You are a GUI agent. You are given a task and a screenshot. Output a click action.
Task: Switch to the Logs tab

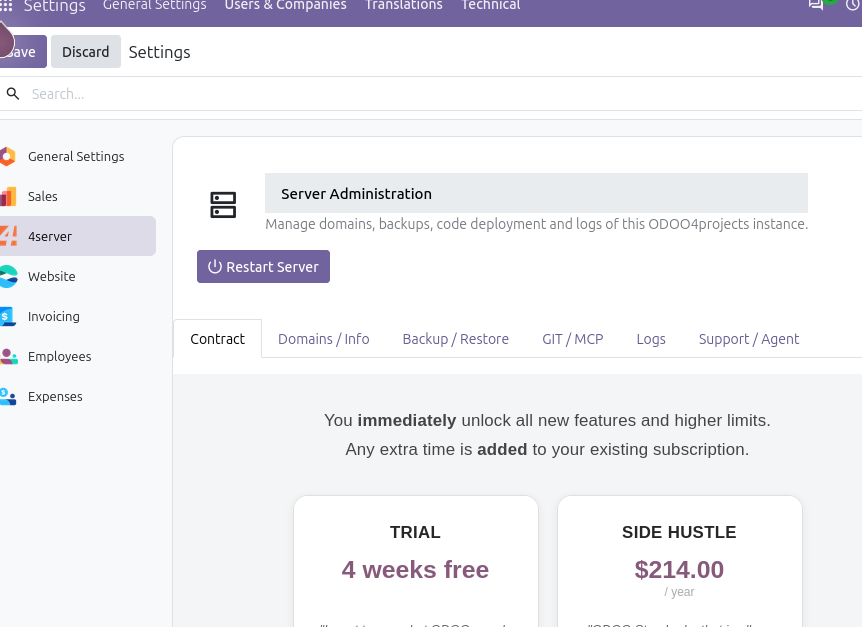pos(651,339)
